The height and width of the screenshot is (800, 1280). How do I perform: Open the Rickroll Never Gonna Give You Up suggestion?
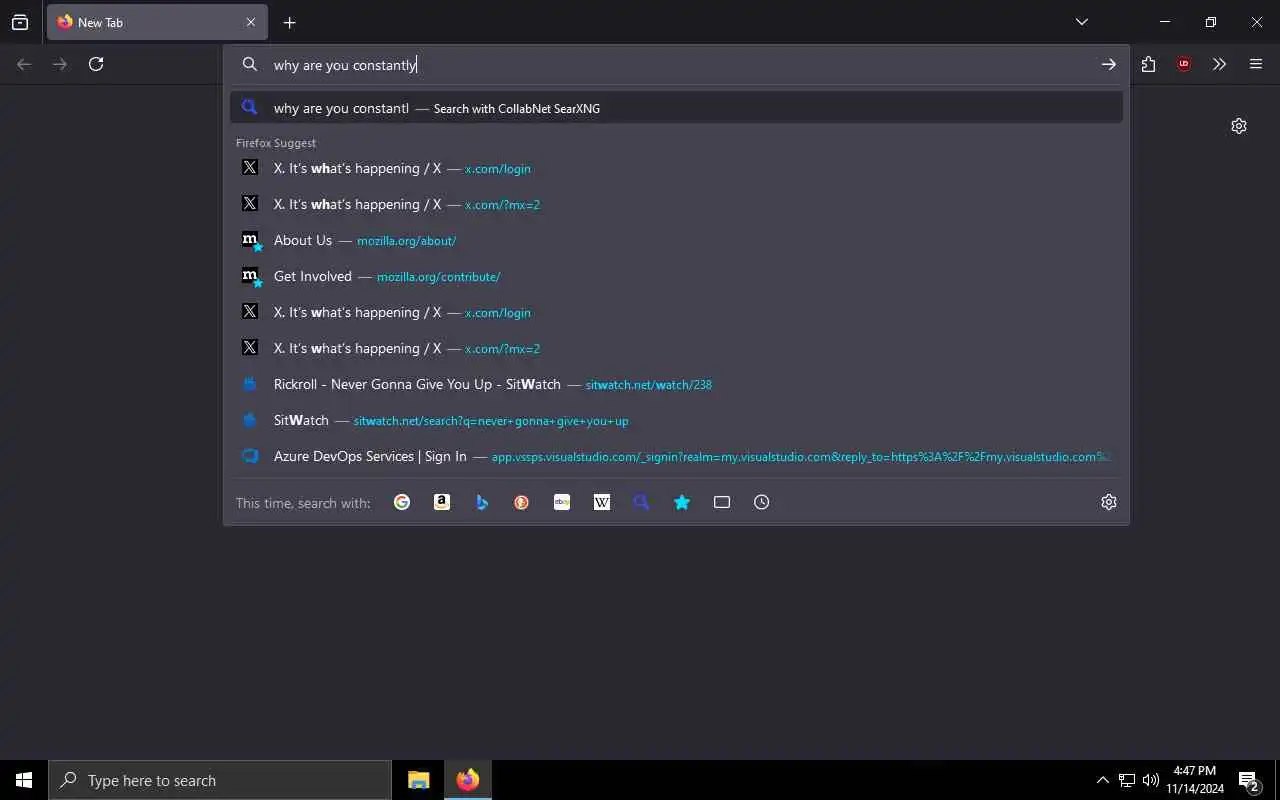676,384
